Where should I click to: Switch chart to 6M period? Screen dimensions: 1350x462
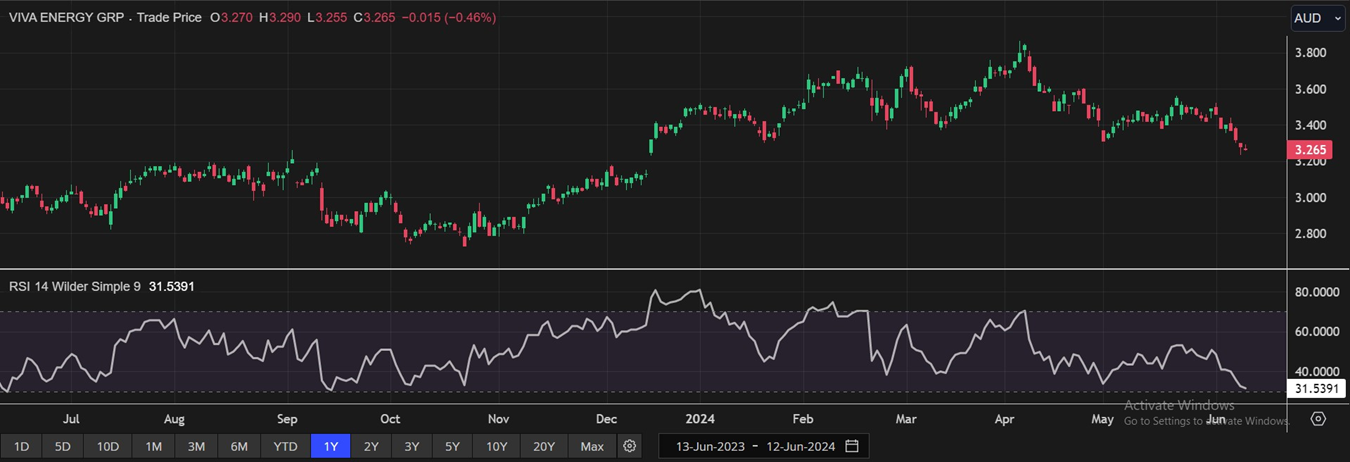239,446
